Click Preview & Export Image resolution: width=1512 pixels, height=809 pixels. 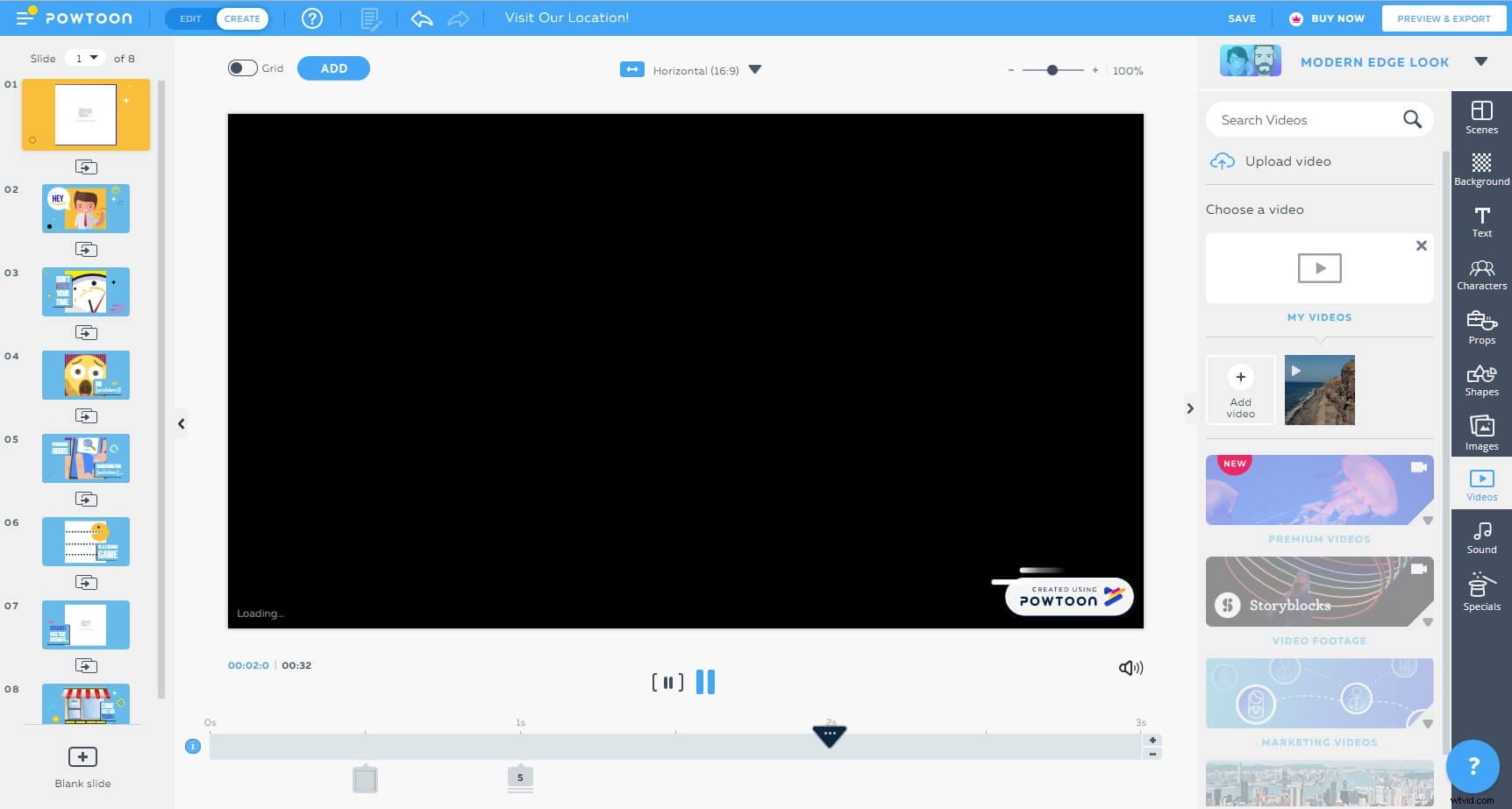pos(1444,18)
